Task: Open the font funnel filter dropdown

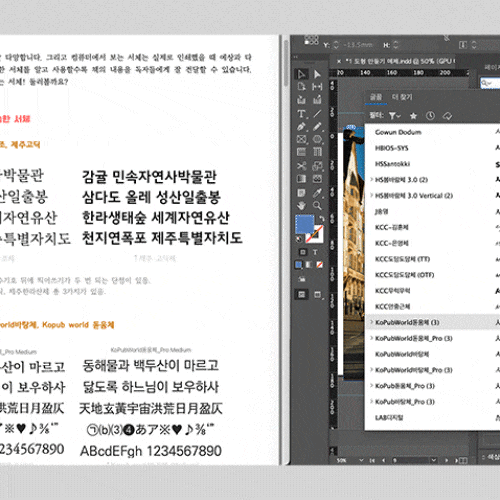Action: 394,116
